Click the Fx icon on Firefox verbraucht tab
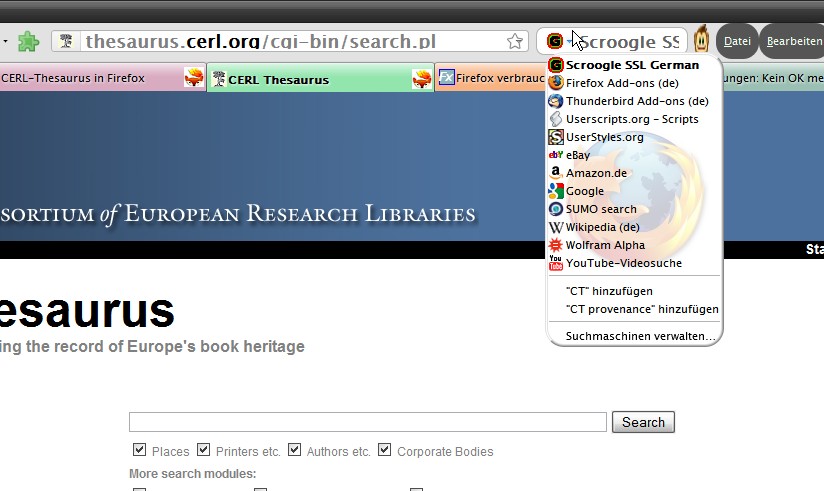The width and height of the screenshot is (824, 491). click(x=446, y=78)
